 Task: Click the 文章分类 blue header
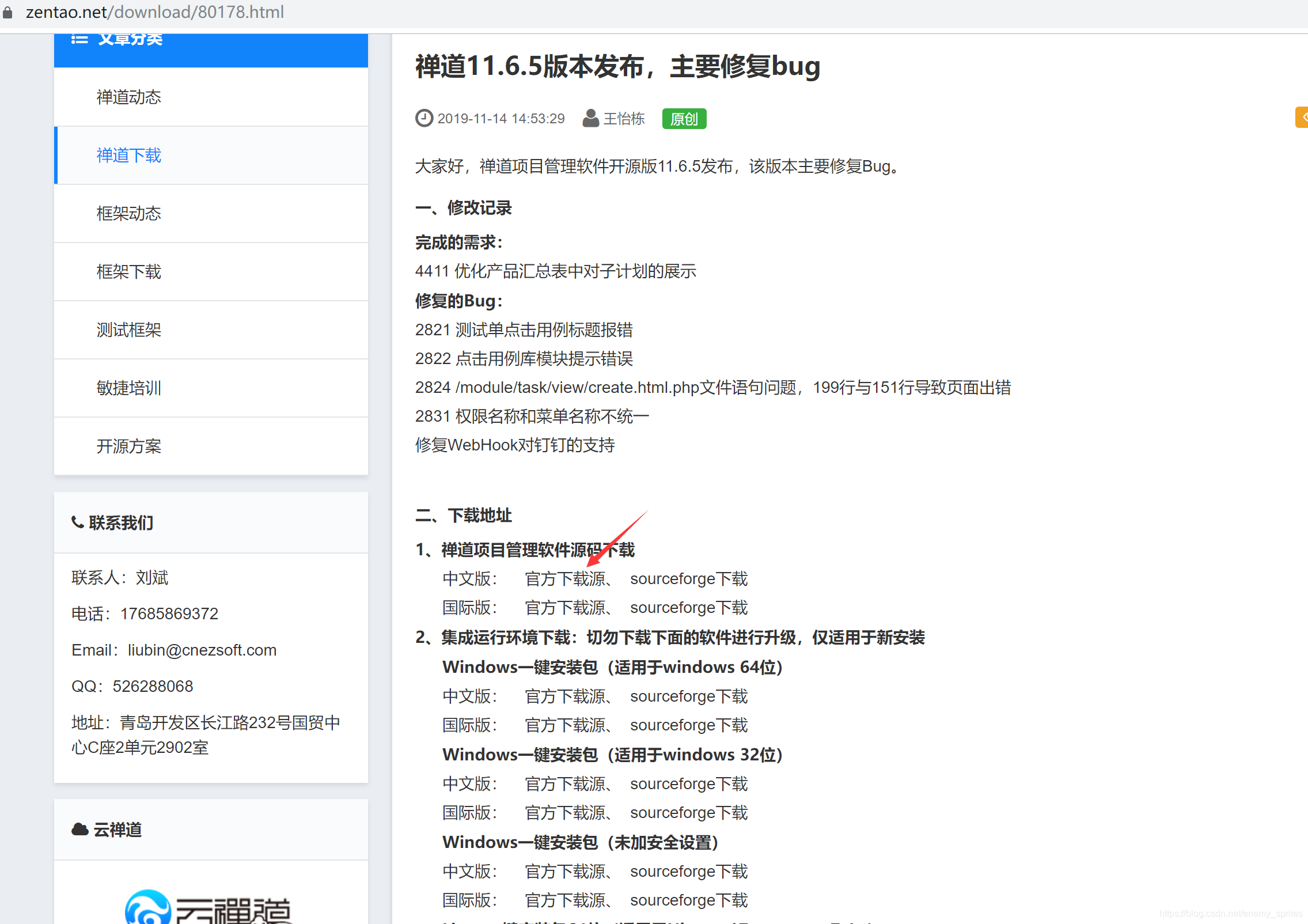coord(211,50)
